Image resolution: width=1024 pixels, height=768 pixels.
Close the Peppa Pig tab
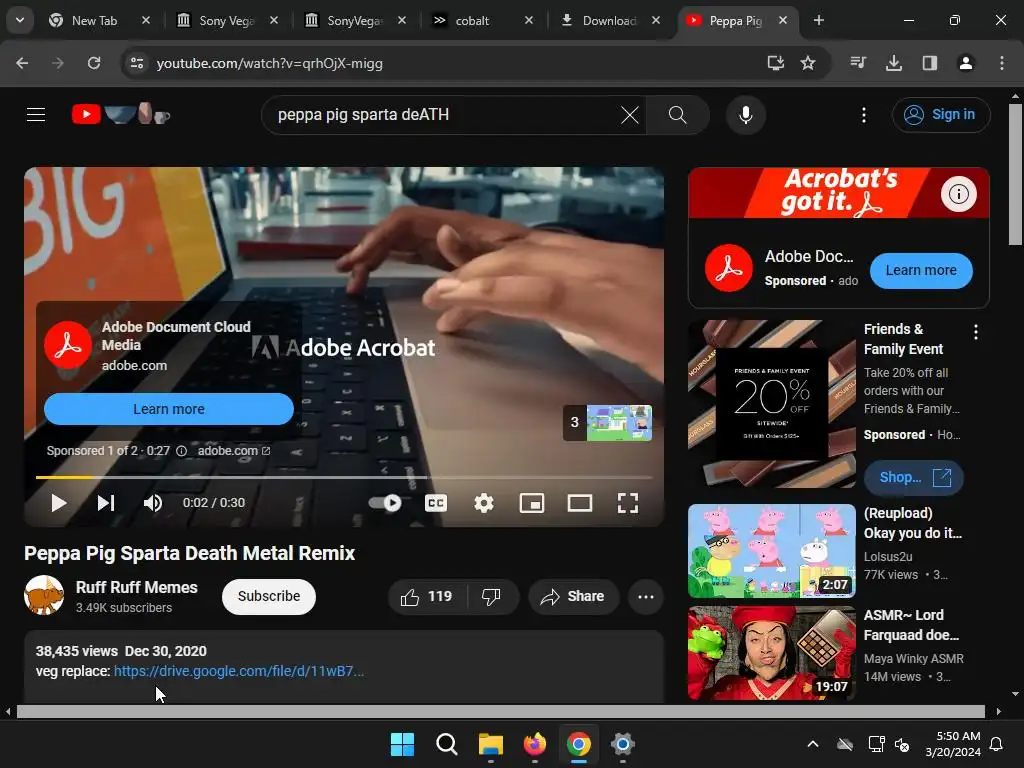[782, 21]
